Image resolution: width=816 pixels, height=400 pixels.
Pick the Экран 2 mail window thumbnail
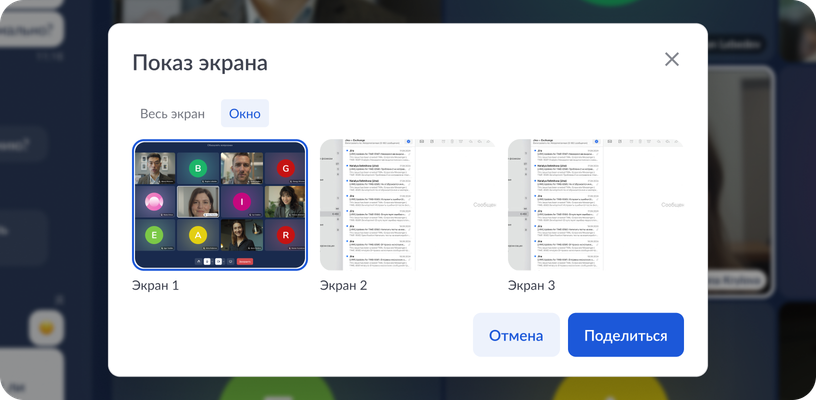pyautogui.click(x=407, y=205)
